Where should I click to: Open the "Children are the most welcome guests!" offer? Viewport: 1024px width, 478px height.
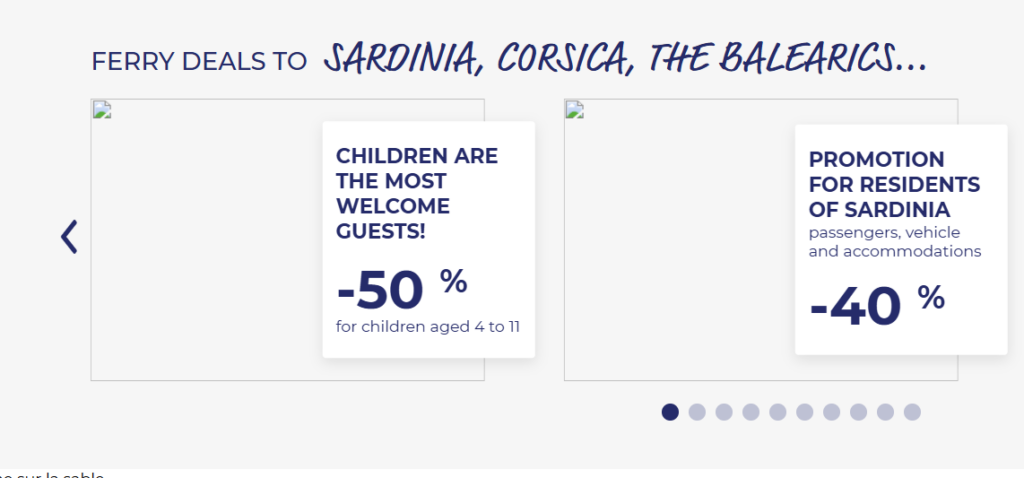(x=416, y=194)
